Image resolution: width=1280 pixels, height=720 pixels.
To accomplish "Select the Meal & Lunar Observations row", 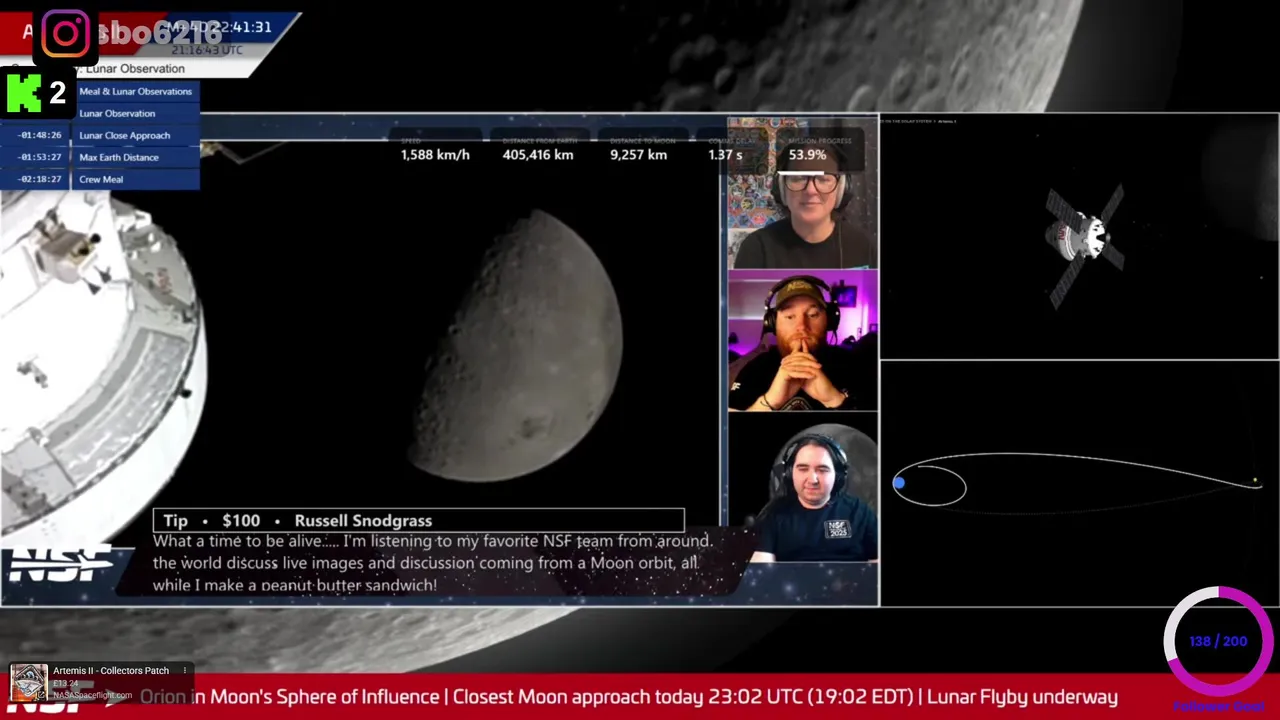I will (136, 91).
